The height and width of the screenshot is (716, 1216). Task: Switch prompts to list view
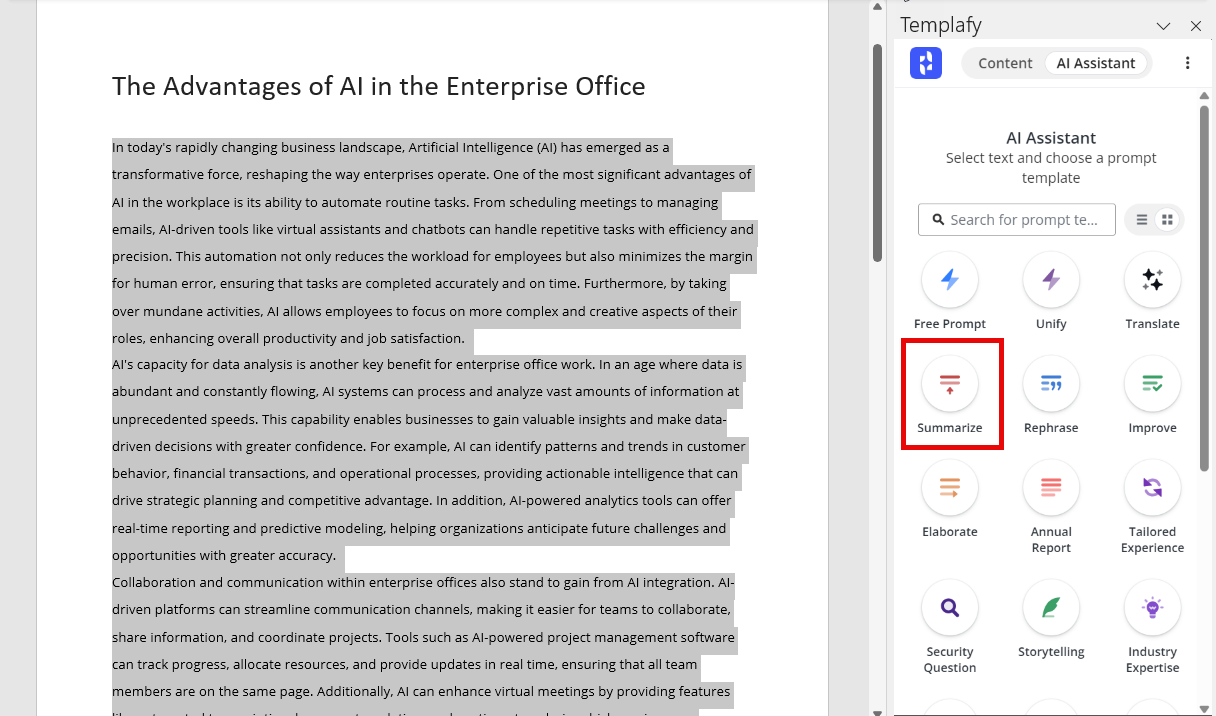coord(1142,220)
